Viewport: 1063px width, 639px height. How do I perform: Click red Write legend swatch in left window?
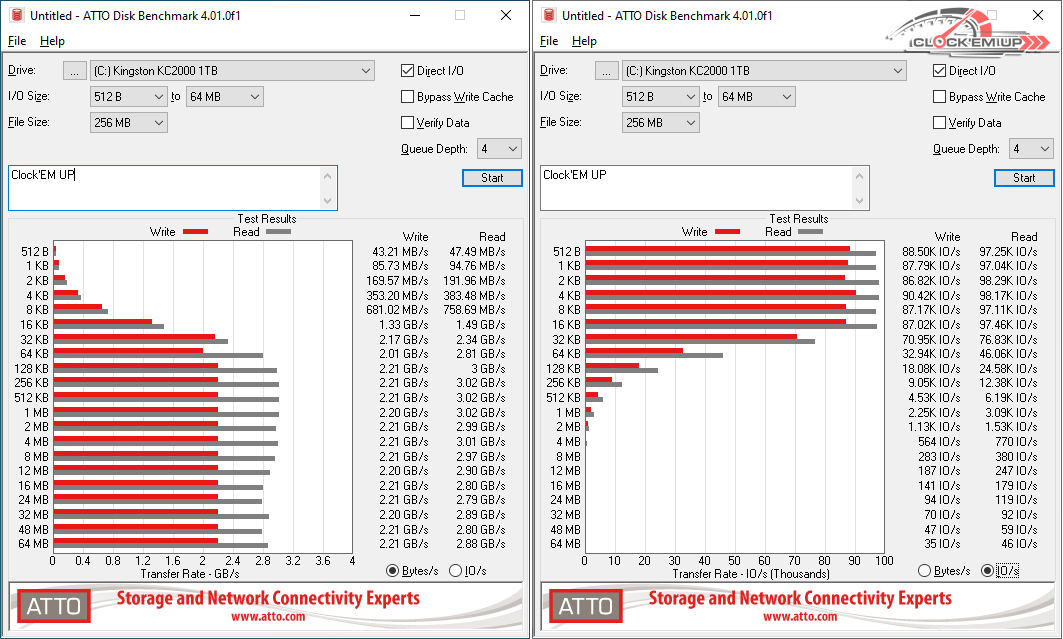click(x=195, y=232)
